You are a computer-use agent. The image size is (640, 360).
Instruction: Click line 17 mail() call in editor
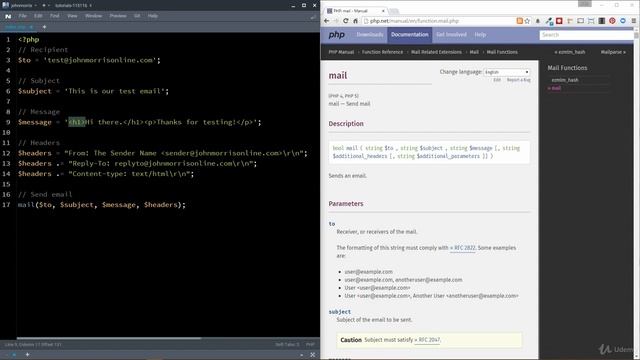(x=102, y=205)
